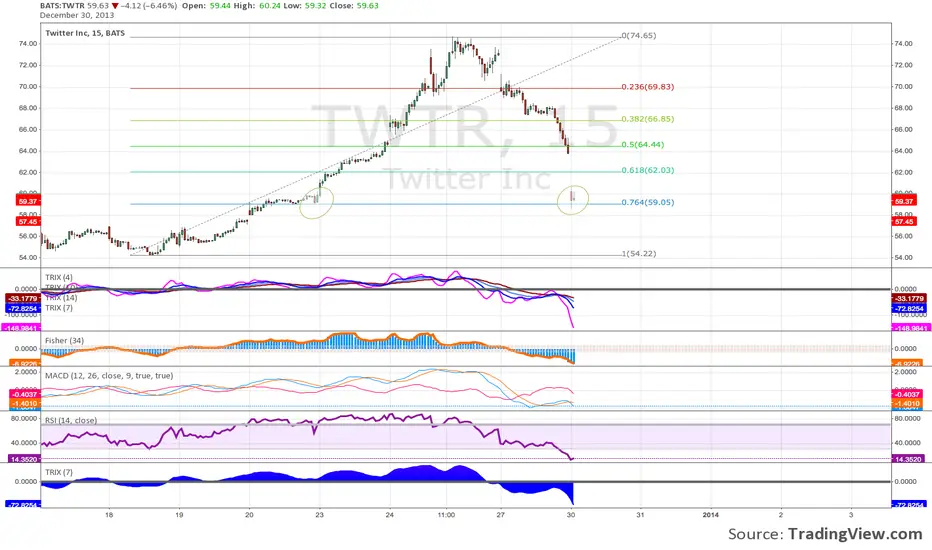This screenshot has height=550, width=932.
Task: Click the 20 date on time axis
Action: tap(249, 515)
